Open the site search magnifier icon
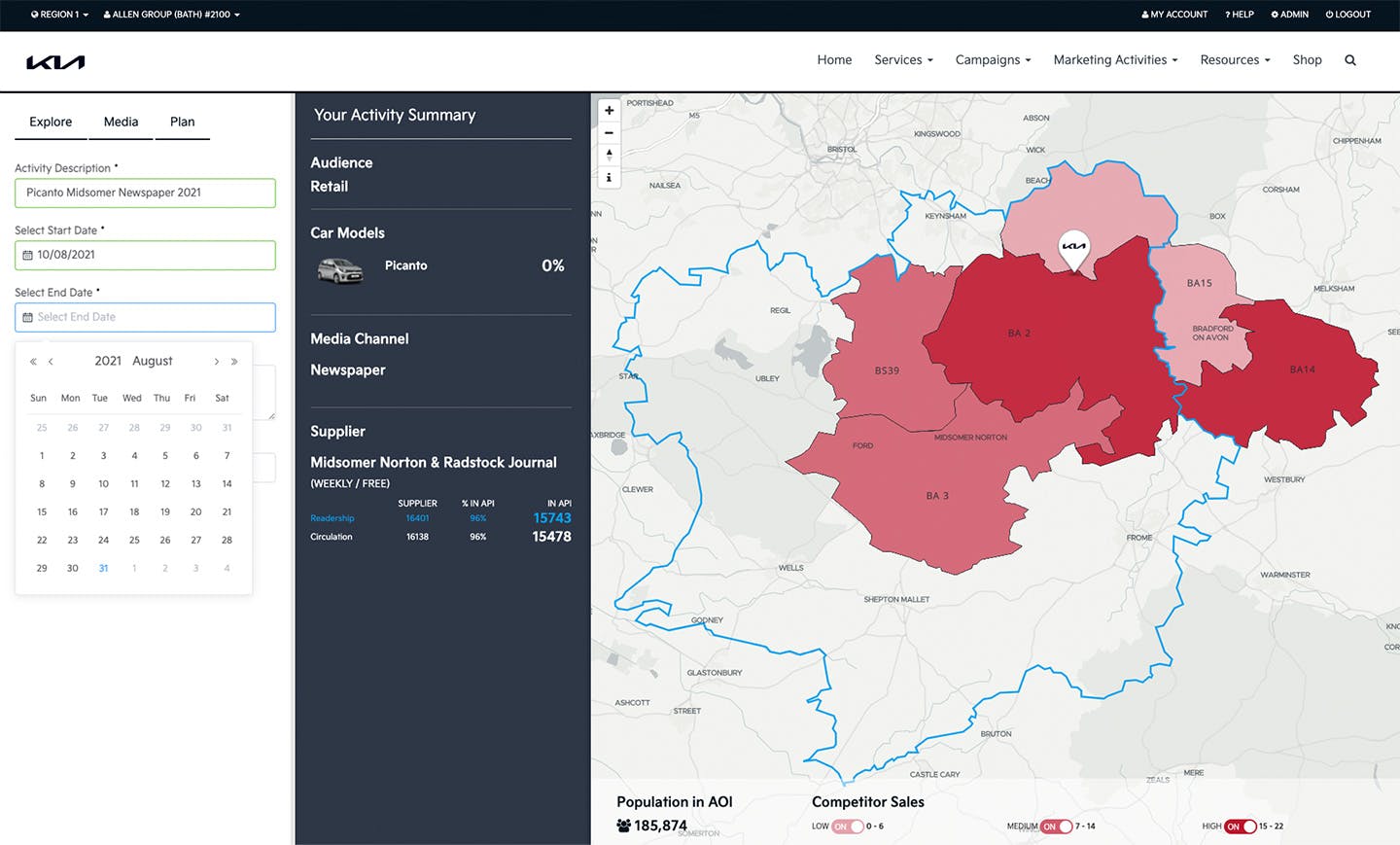The image size is (1400, 845). [1350, 60]
